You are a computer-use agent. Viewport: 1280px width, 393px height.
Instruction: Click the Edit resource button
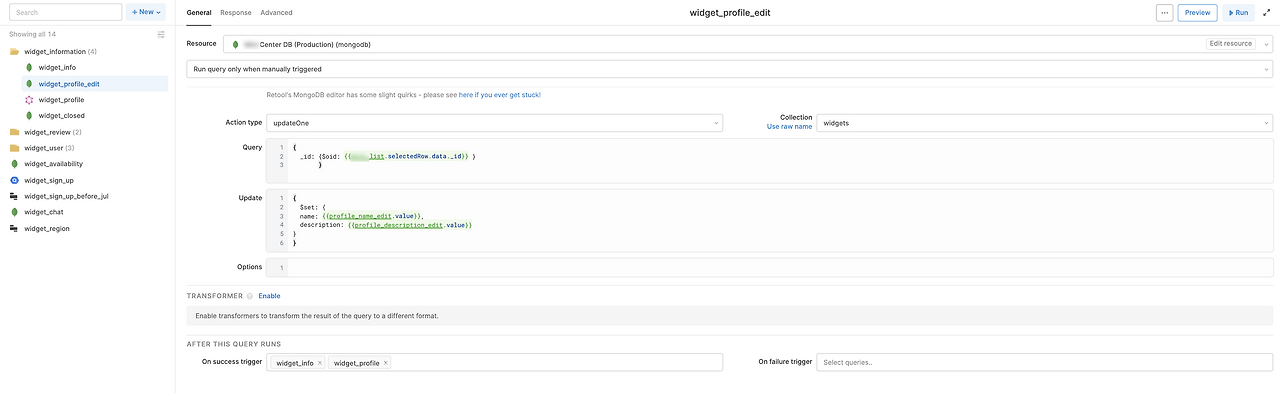tap(1231, 44)
